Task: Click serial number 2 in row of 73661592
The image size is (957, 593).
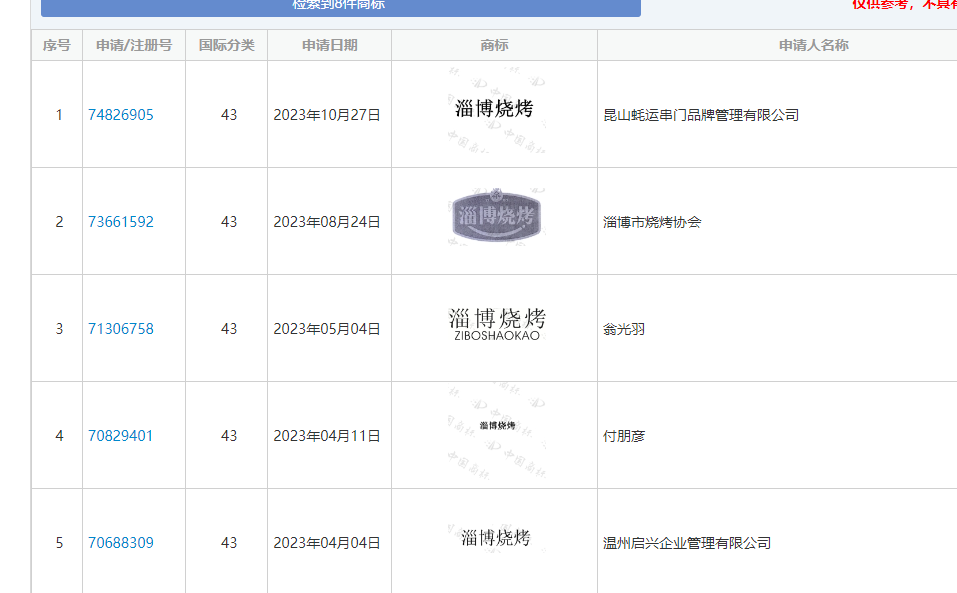Action: click(59, 221)
